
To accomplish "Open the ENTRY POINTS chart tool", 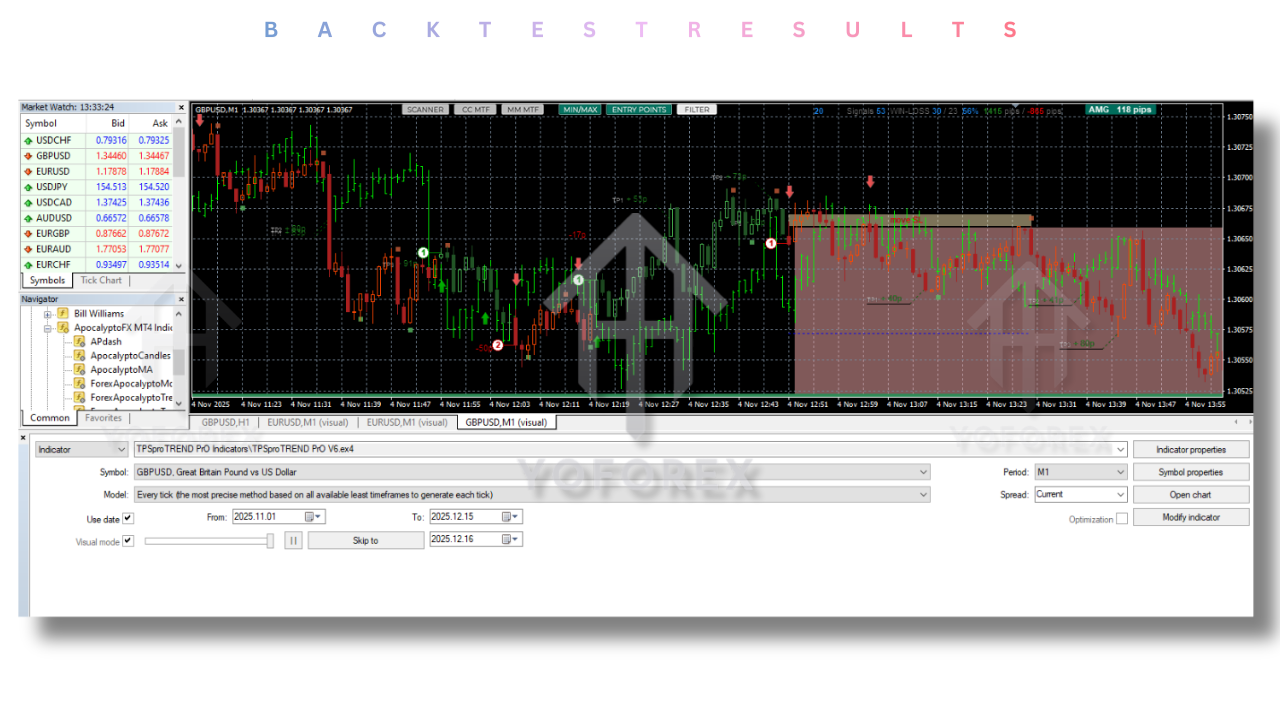I will [638, 110].
